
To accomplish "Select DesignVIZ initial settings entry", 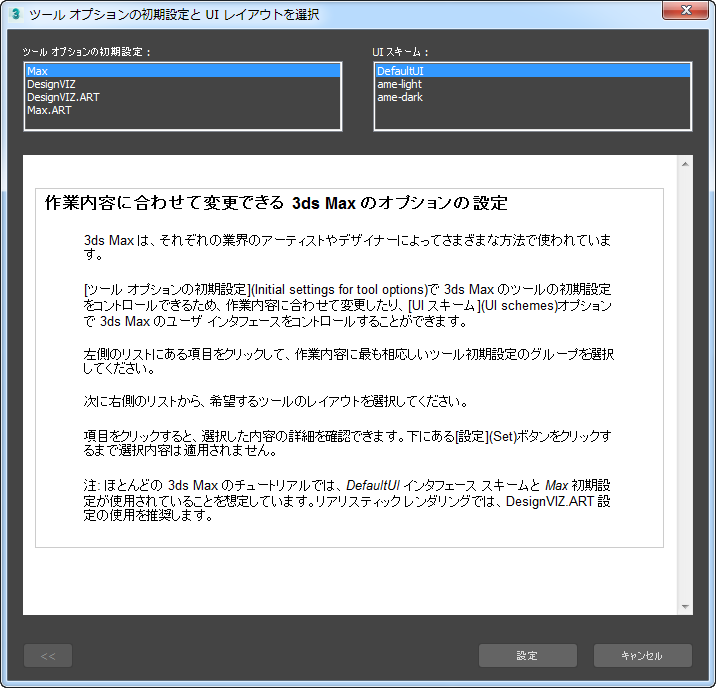I will click(183, 84).
